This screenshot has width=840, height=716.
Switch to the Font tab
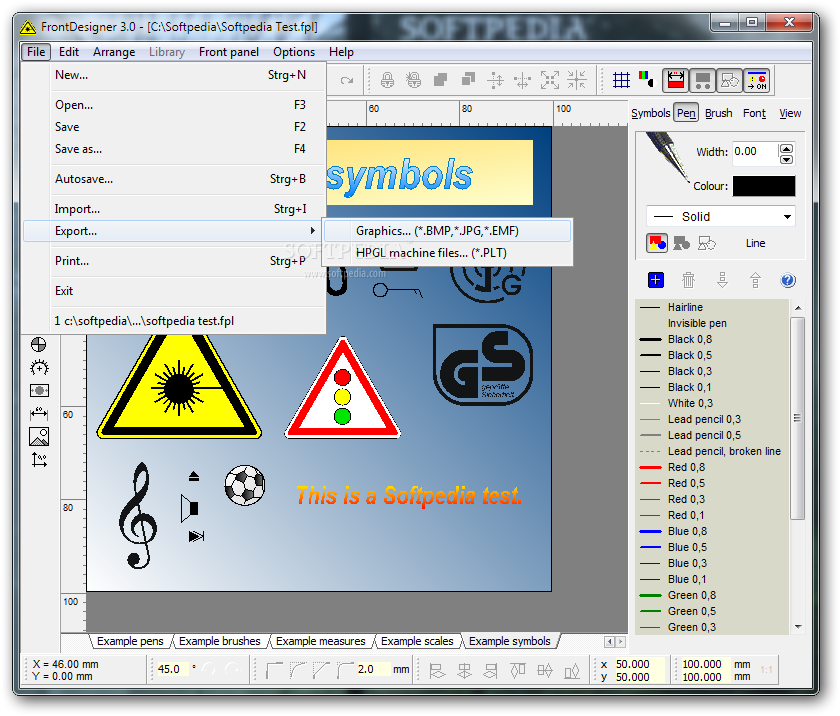[754, 113]
